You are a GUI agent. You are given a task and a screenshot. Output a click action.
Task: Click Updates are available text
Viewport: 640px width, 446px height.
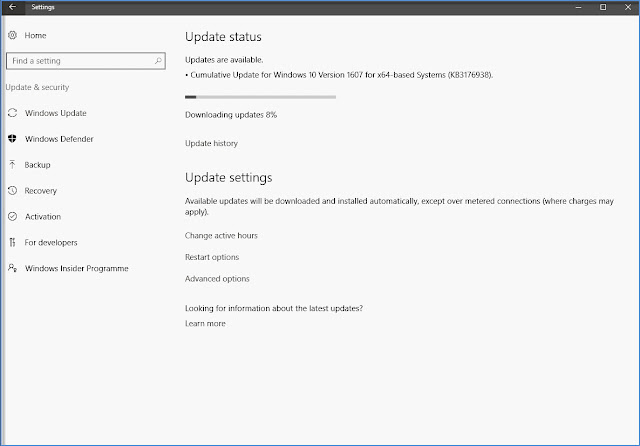point(224,60)
